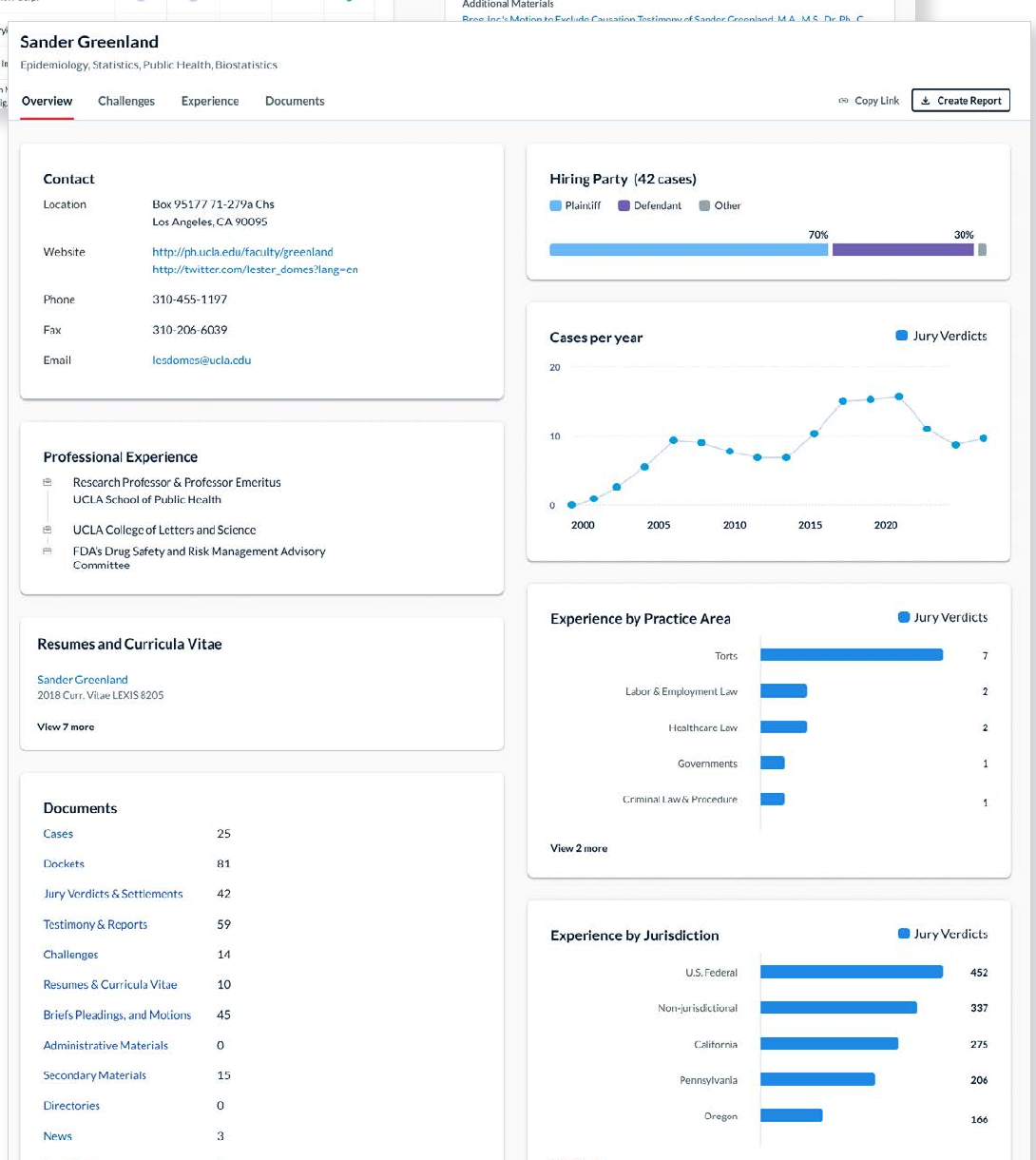Click the Non-jurisdictional bar
Viewport: 1036px width, 1160px height.
(x=838, y=1007)
